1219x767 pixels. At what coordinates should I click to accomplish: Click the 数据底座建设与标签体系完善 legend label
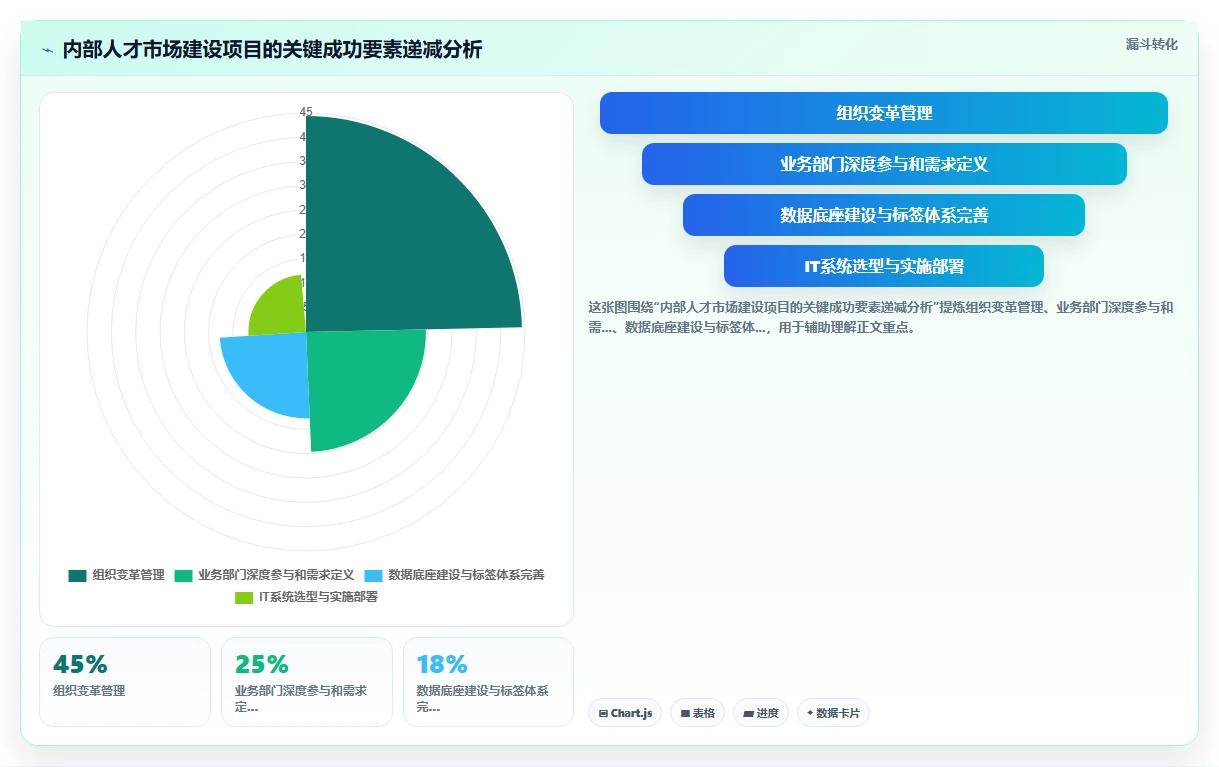(466, 575)
